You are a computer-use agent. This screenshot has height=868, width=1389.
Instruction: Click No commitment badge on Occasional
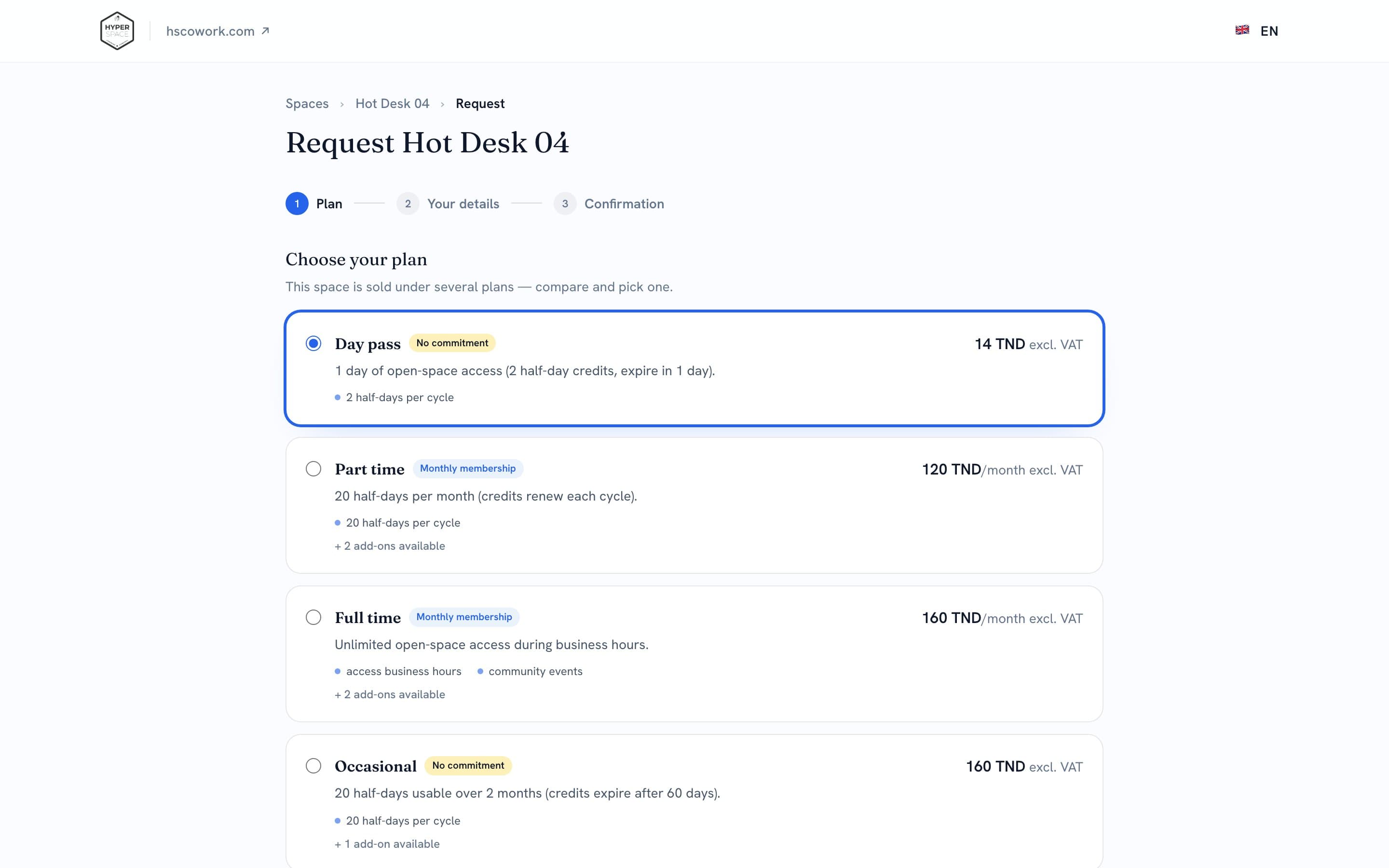coord(468,765)
